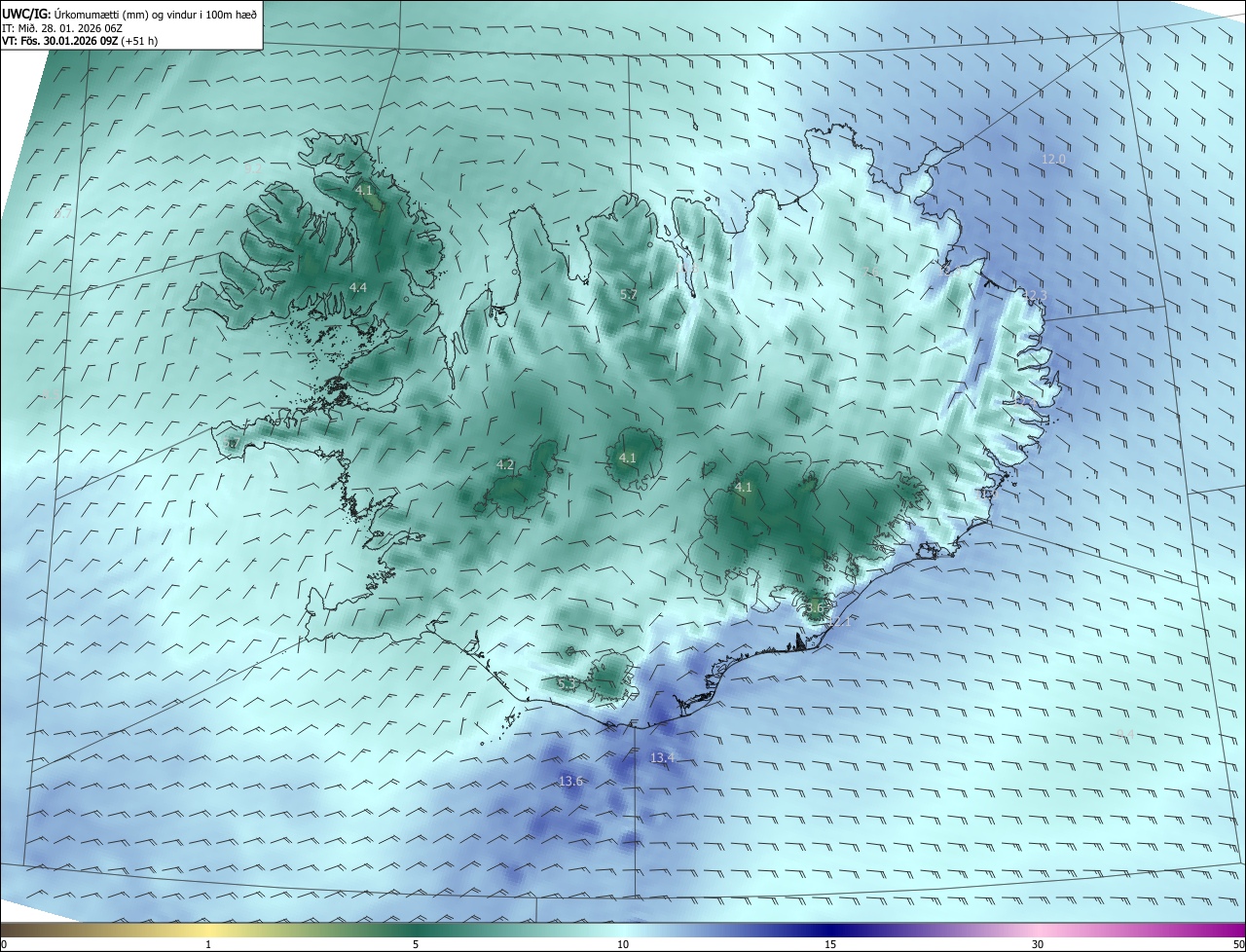1246x952 pixels.
Task: Click the 12.3 value label on the coast
Action: [1035, 295]
